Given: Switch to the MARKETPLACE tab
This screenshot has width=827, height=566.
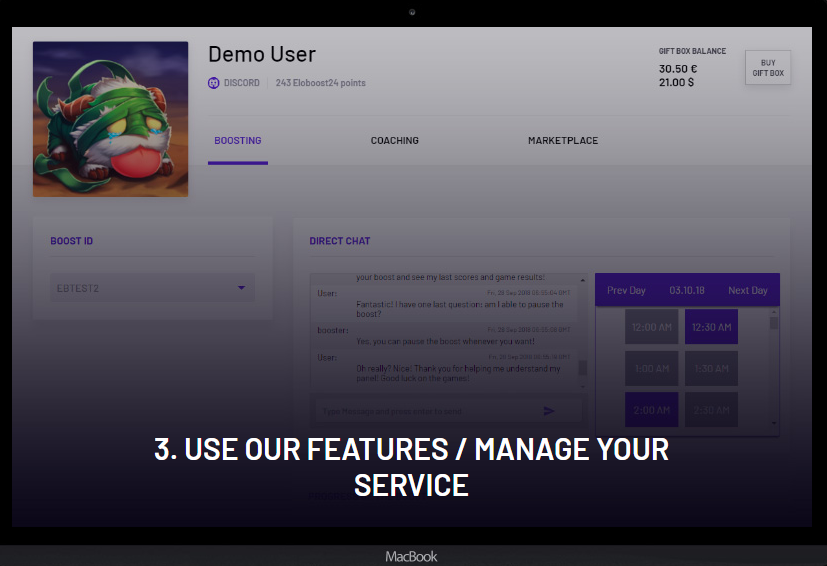Looking at the screenshot, I should [563, 140].
